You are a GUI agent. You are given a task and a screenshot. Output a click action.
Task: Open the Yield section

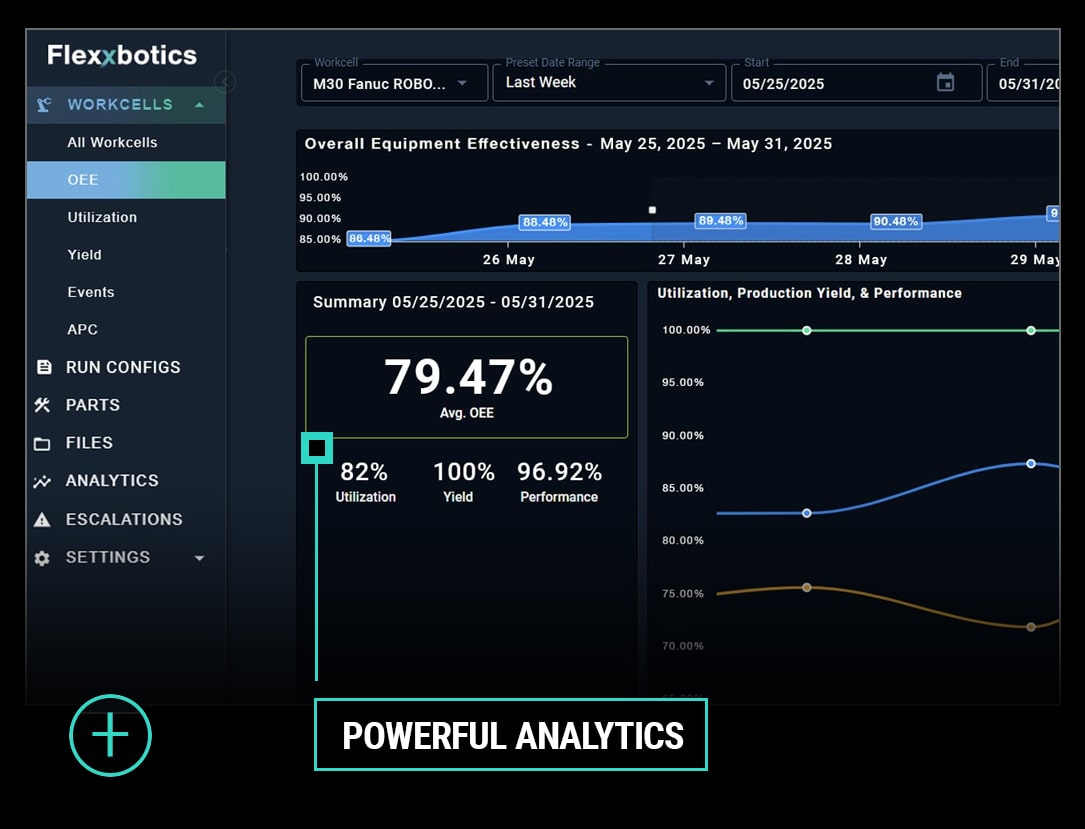click(84, 254)
